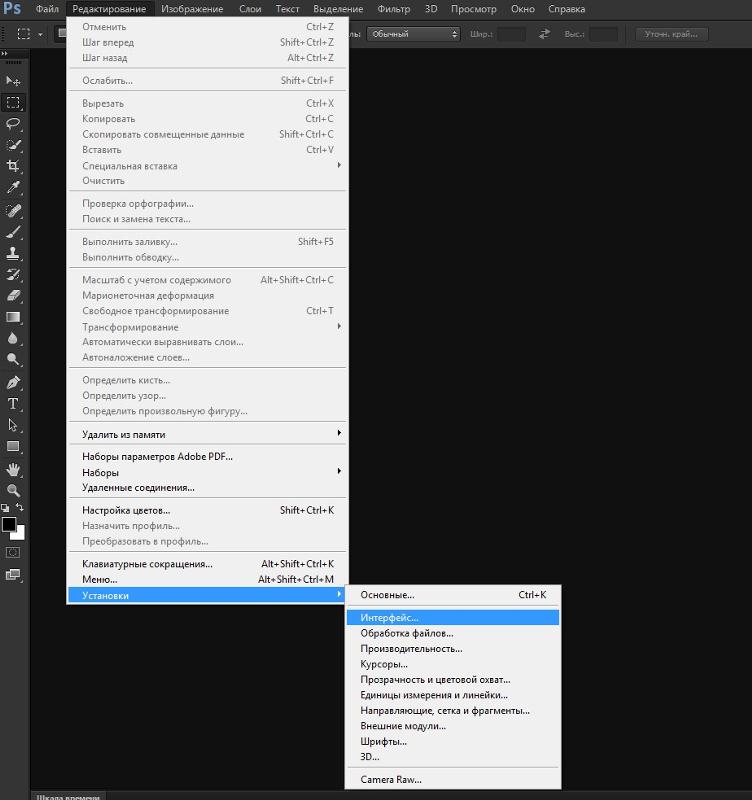Viewport: 752px width, 800px height.
Task: Select the Dodge tool
Action: pos(13,360)
